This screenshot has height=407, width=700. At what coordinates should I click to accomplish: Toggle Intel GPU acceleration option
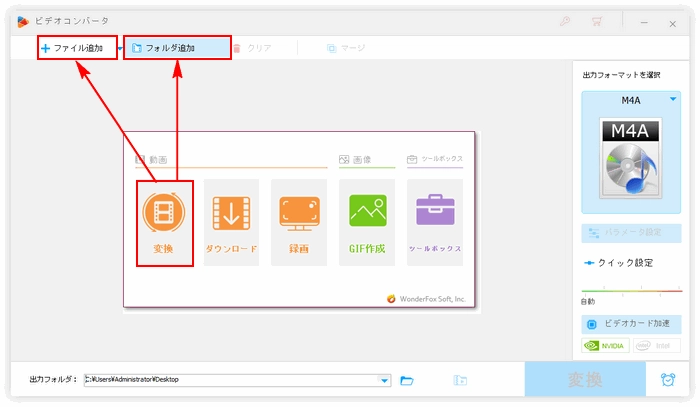point(655,346)
